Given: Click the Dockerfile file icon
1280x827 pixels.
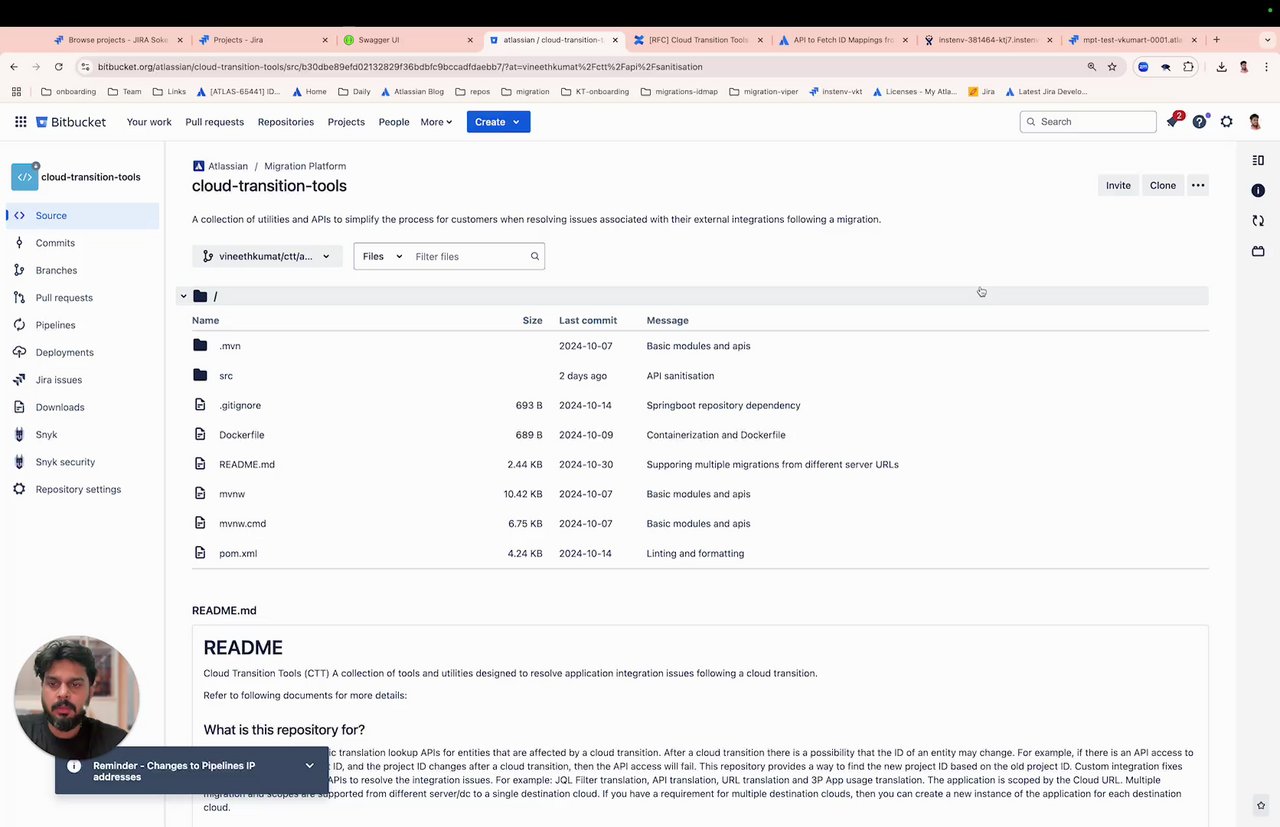Looking at the screenshot, I should tap(200, 435).
